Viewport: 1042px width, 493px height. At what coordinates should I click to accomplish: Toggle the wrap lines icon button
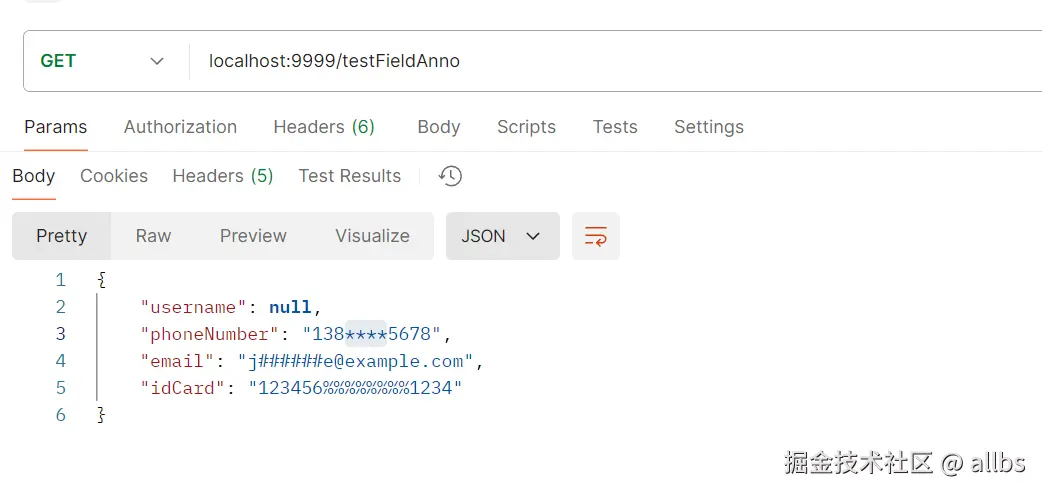(596, 236)
